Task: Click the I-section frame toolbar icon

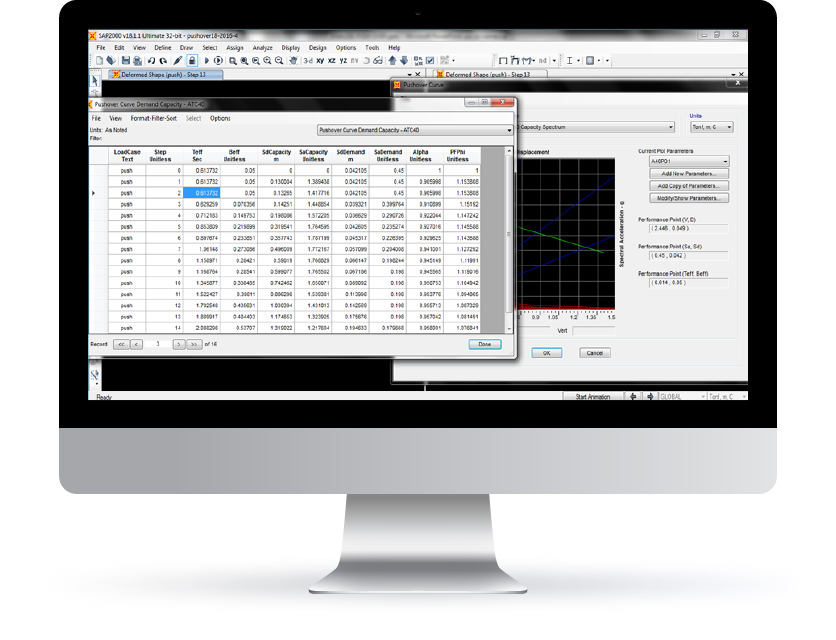Action: point(569,61)
